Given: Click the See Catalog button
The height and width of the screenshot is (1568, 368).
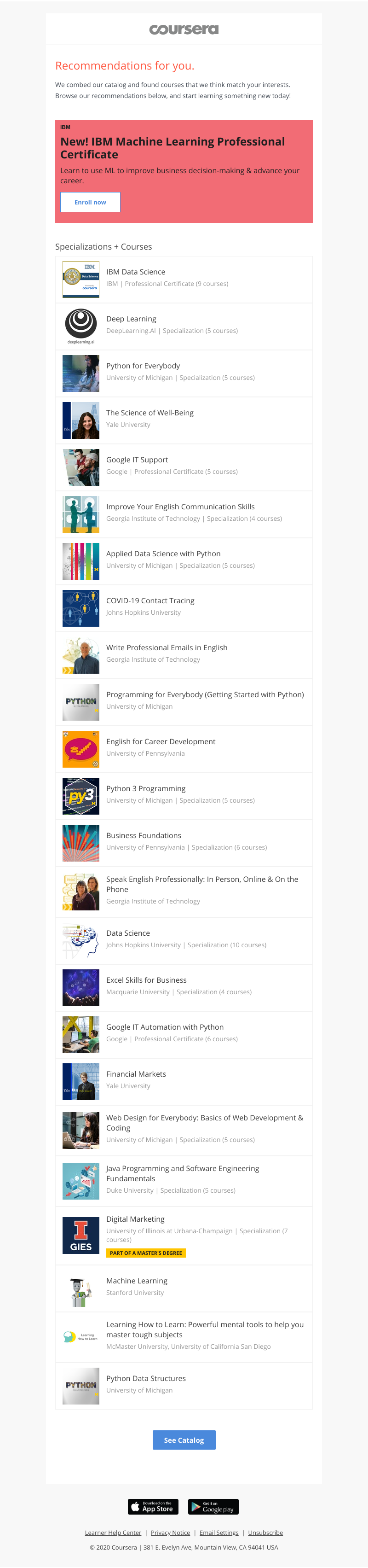Looking at the screenshot, I should click(184, 1440).
